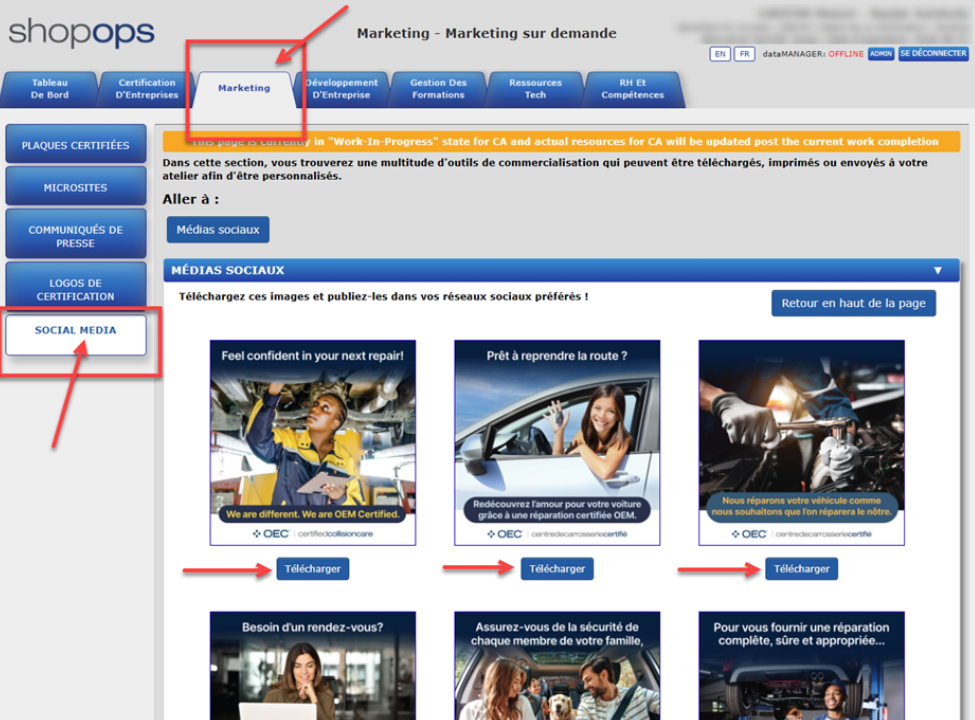
Task: Click the shopops logo
Action: tap(82, 32)
